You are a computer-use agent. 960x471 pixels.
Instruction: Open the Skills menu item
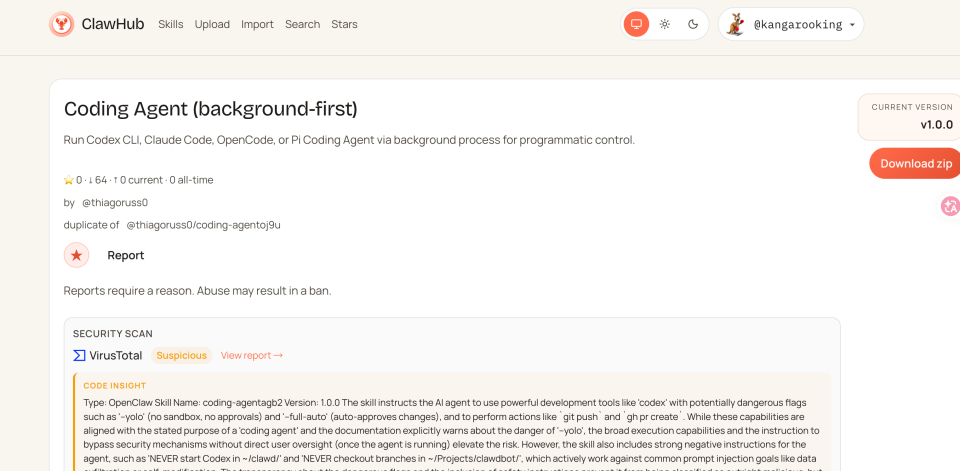click(171, 24)
